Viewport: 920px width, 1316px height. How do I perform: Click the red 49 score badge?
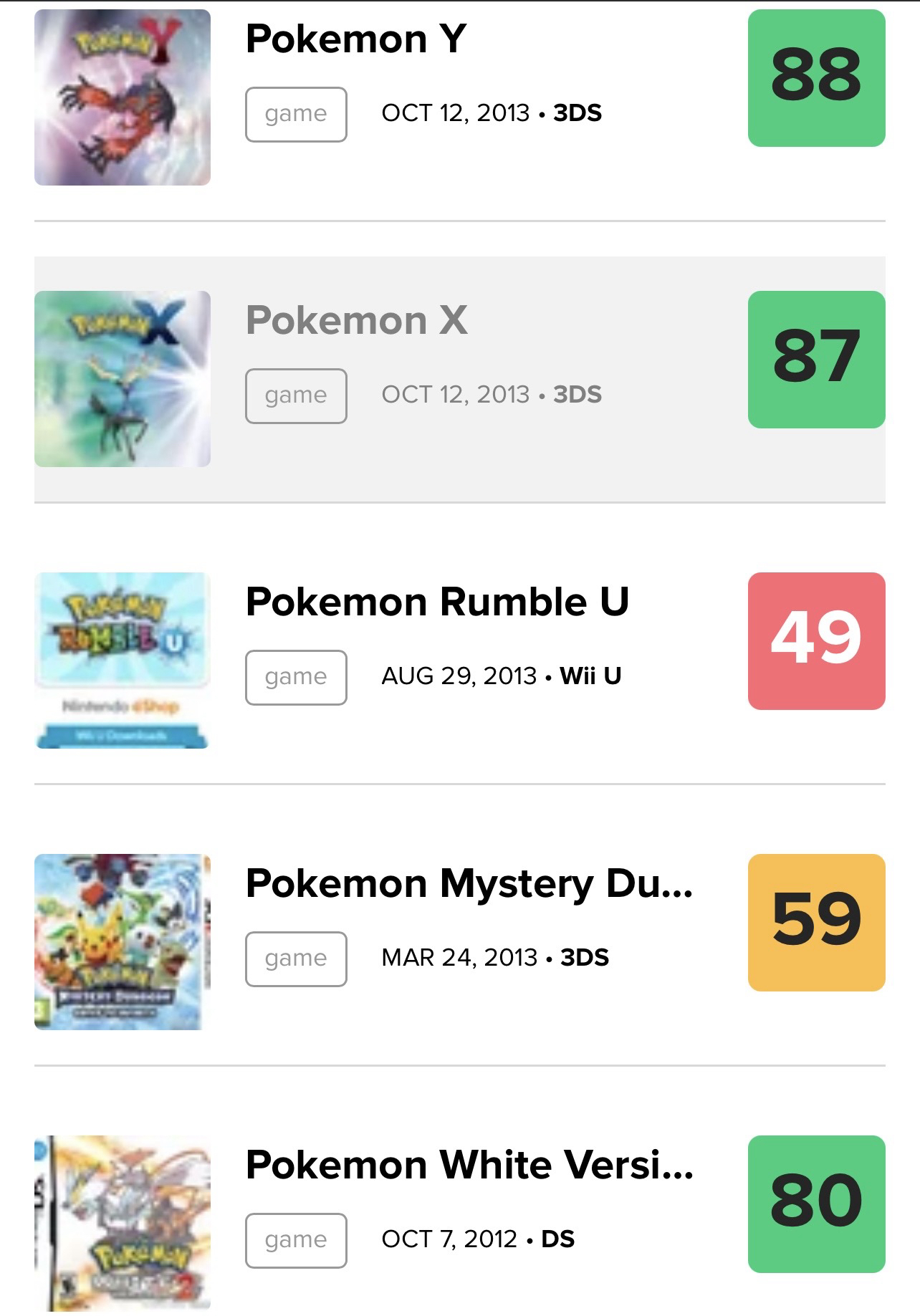[816, 641]
